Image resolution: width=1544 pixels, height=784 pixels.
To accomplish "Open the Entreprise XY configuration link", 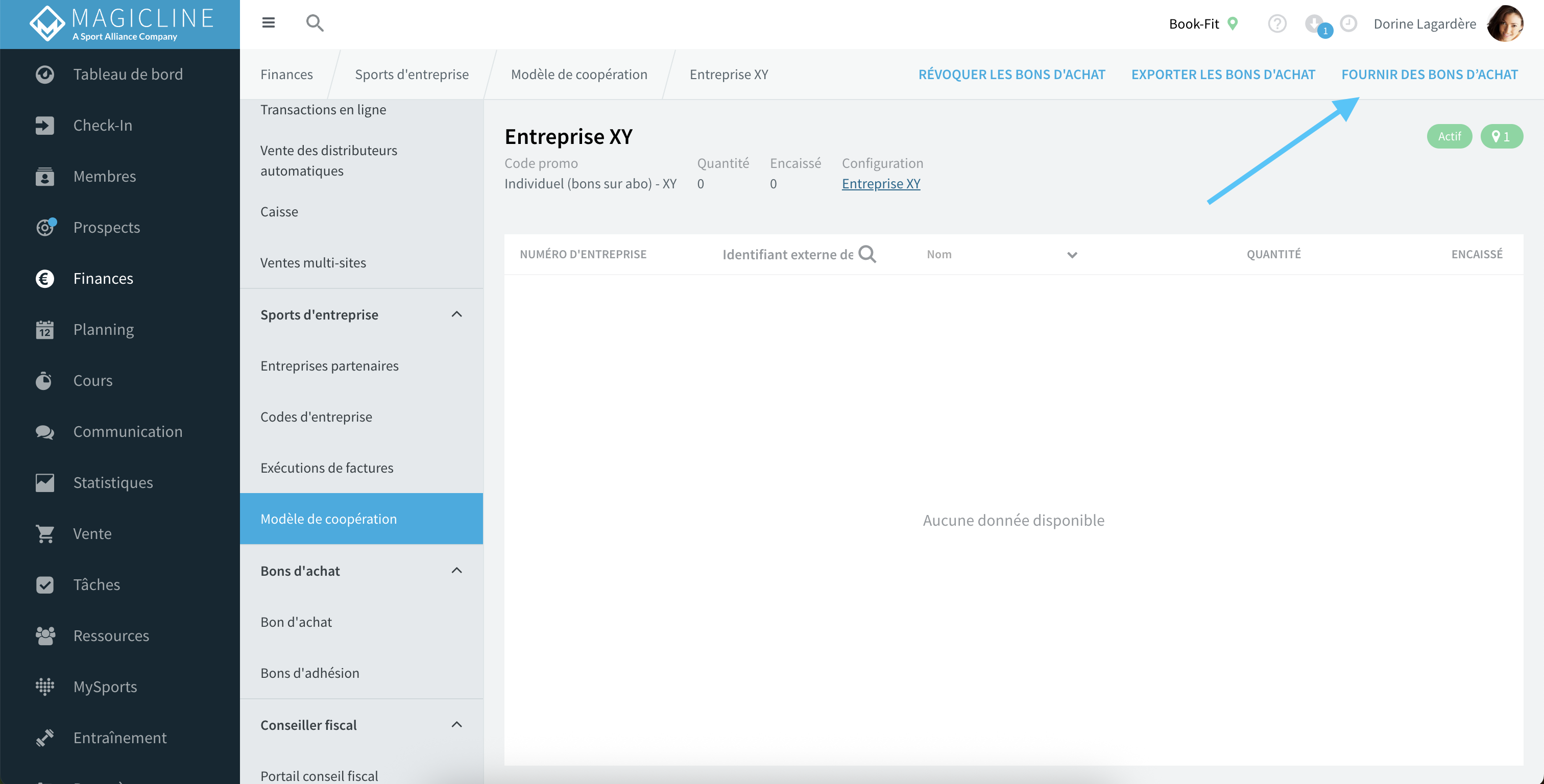I will tap(880, 183).
